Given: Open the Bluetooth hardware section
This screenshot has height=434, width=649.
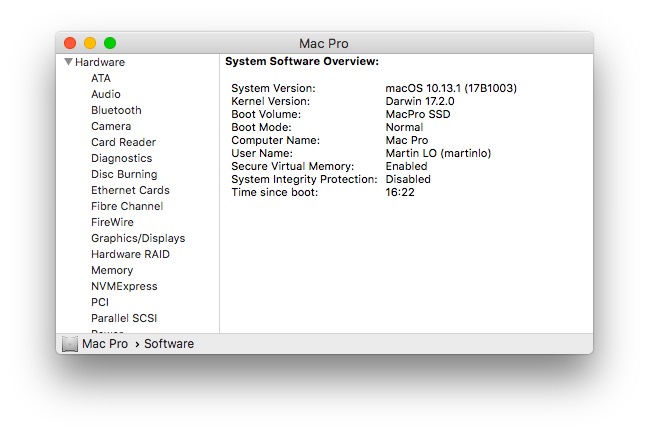Looking at the screenshot, I should pos(116,110).
